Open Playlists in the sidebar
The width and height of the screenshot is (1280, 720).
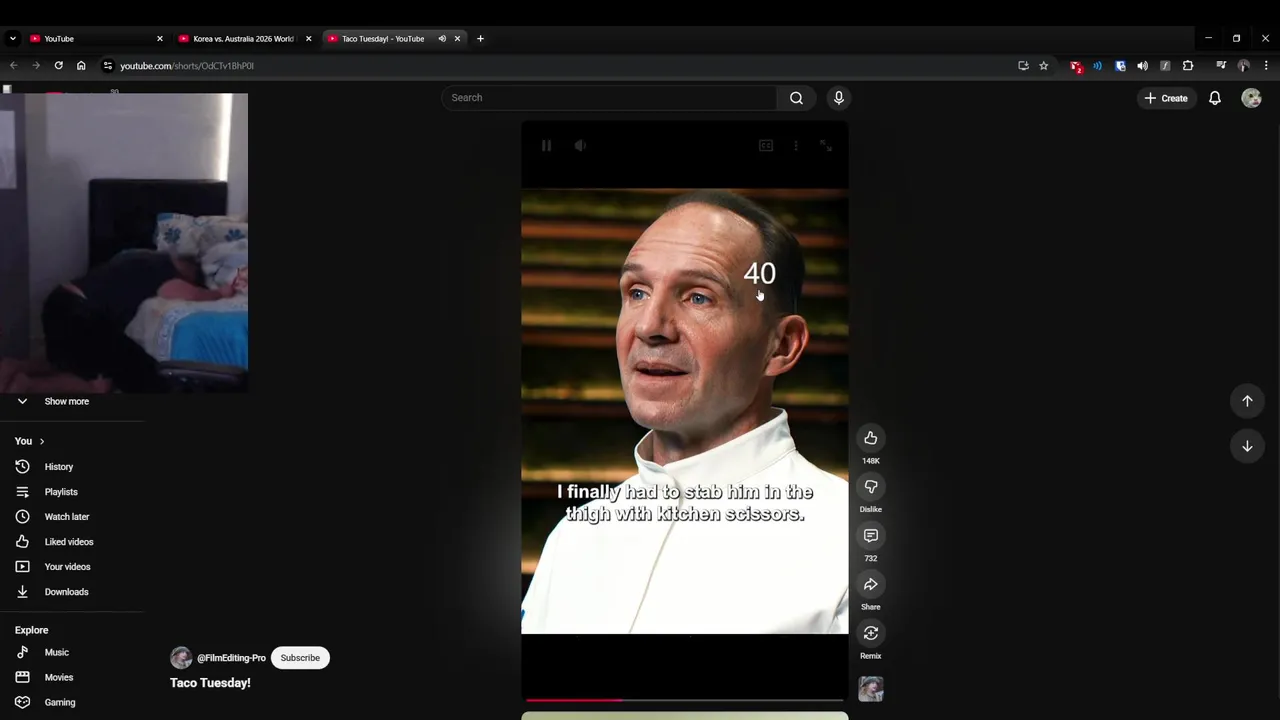click(x=61, y=492)
